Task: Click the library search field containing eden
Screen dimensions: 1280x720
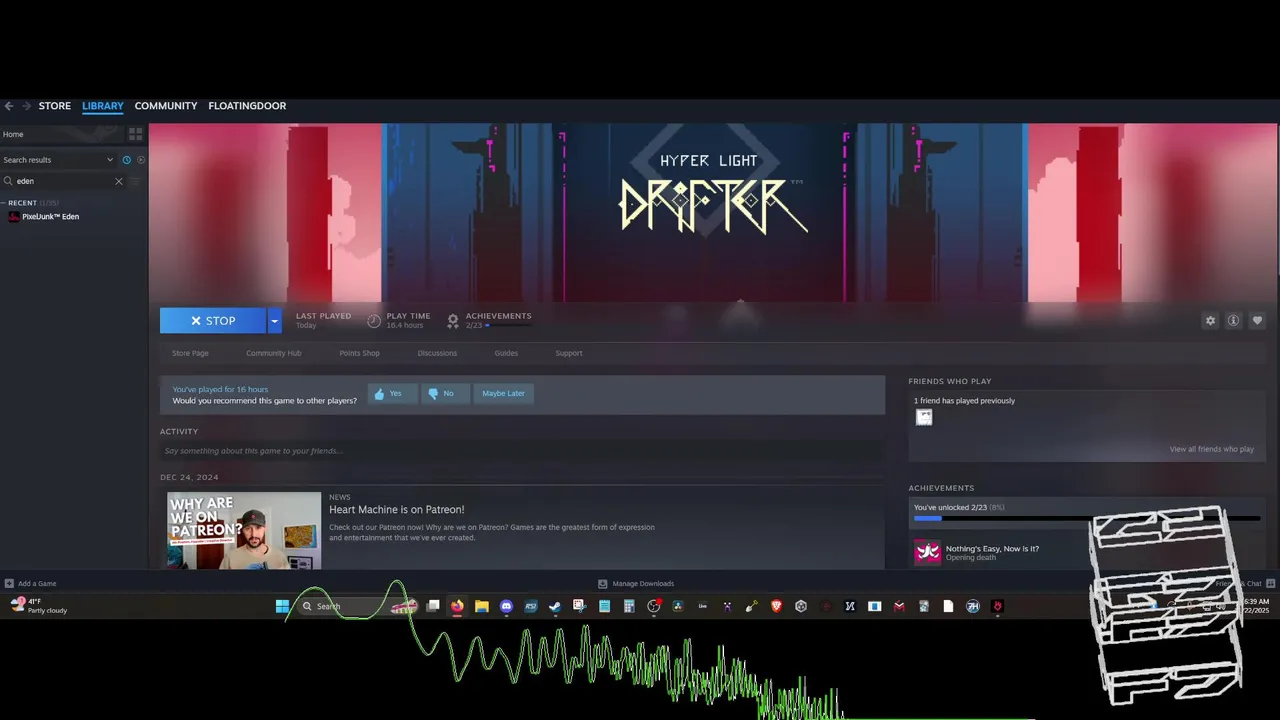Action: [x=64, y=181]
